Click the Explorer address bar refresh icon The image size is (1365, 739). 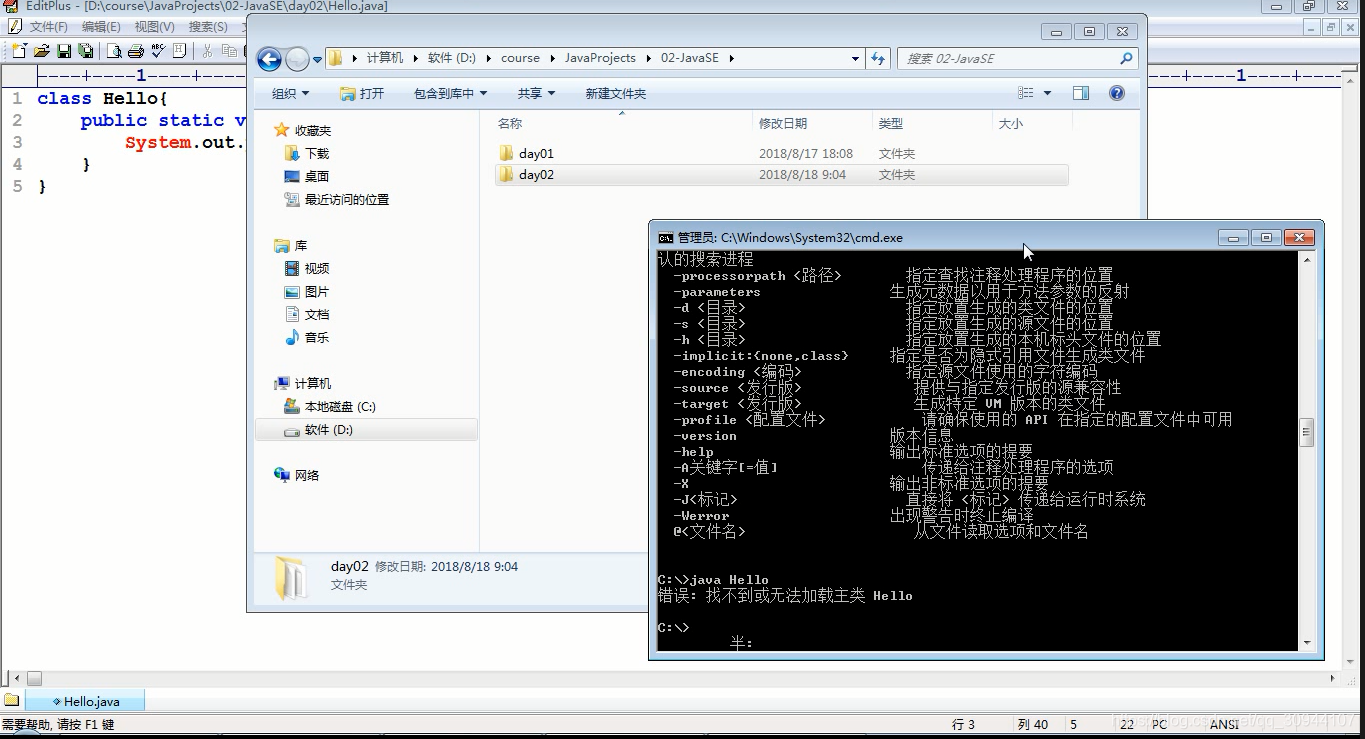tap(878, 58)
